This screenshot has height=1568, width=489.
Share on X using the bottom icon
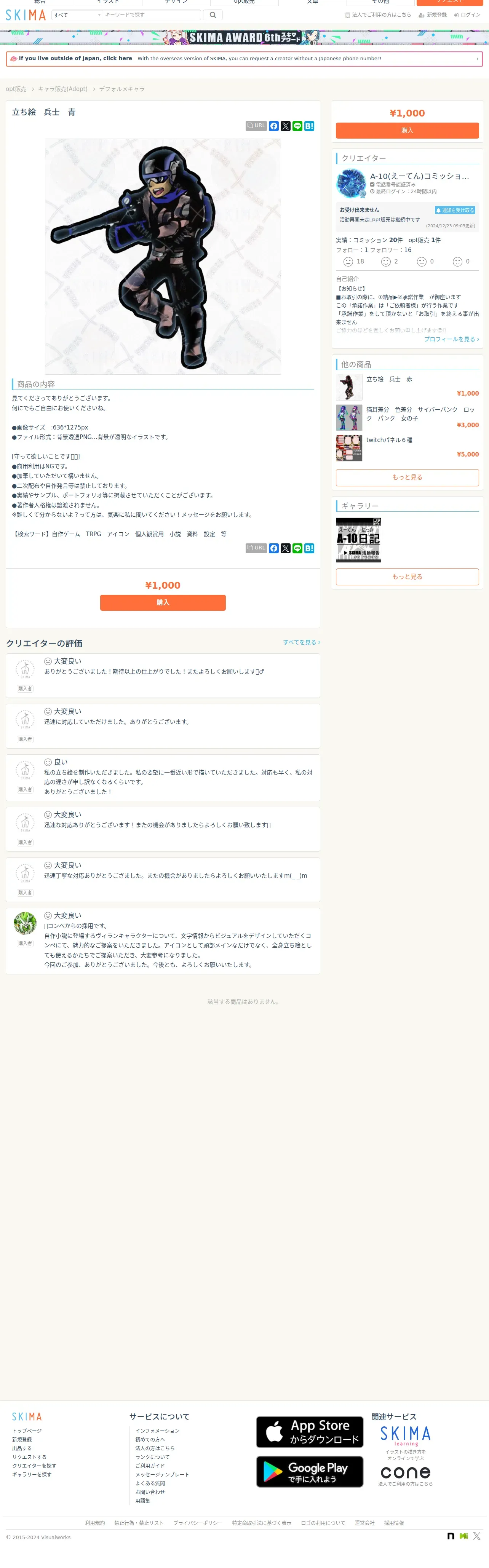coord(286,548)
